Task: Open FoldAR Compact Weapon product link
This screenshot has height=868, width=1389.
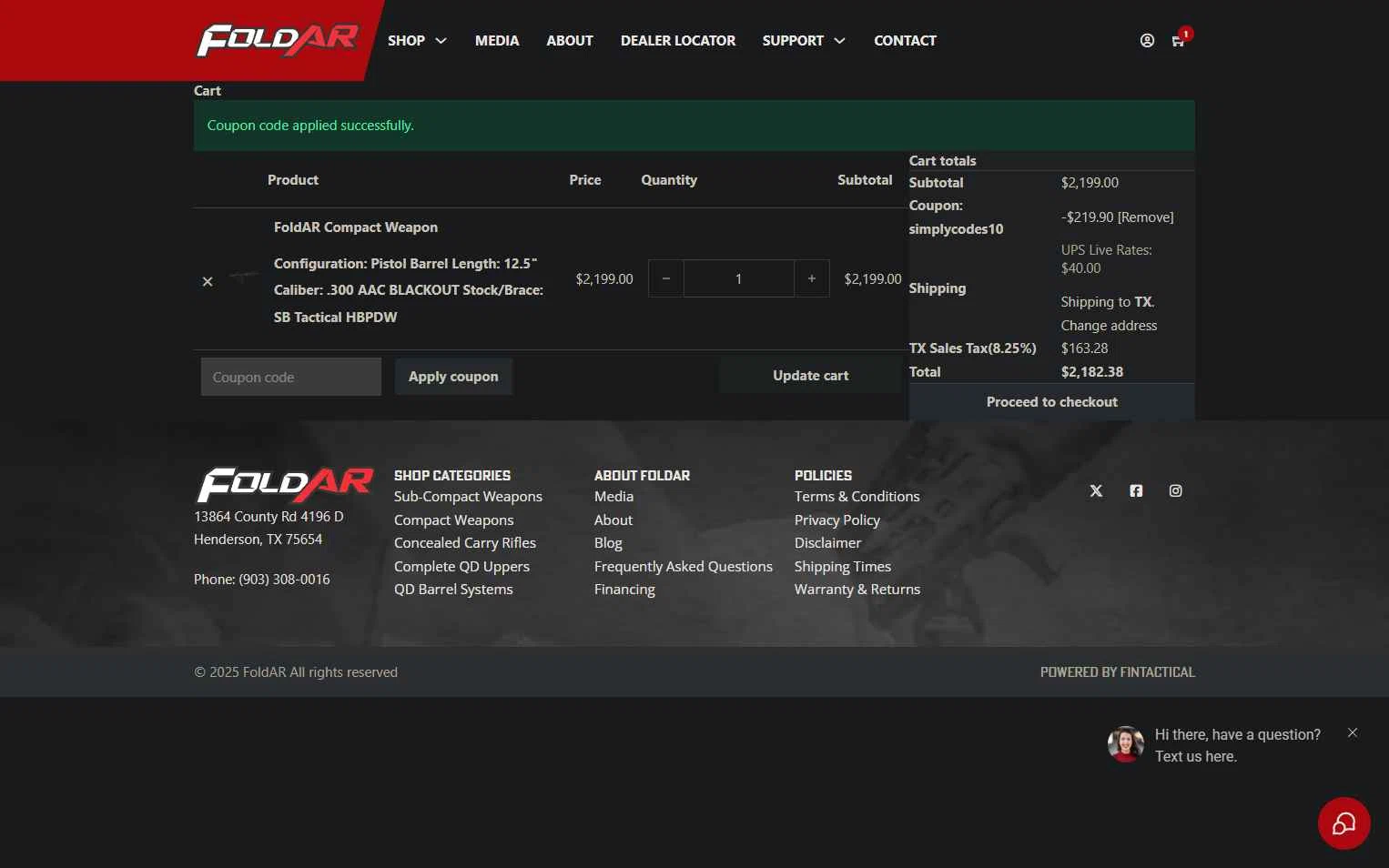Action: tap(356, 227)
